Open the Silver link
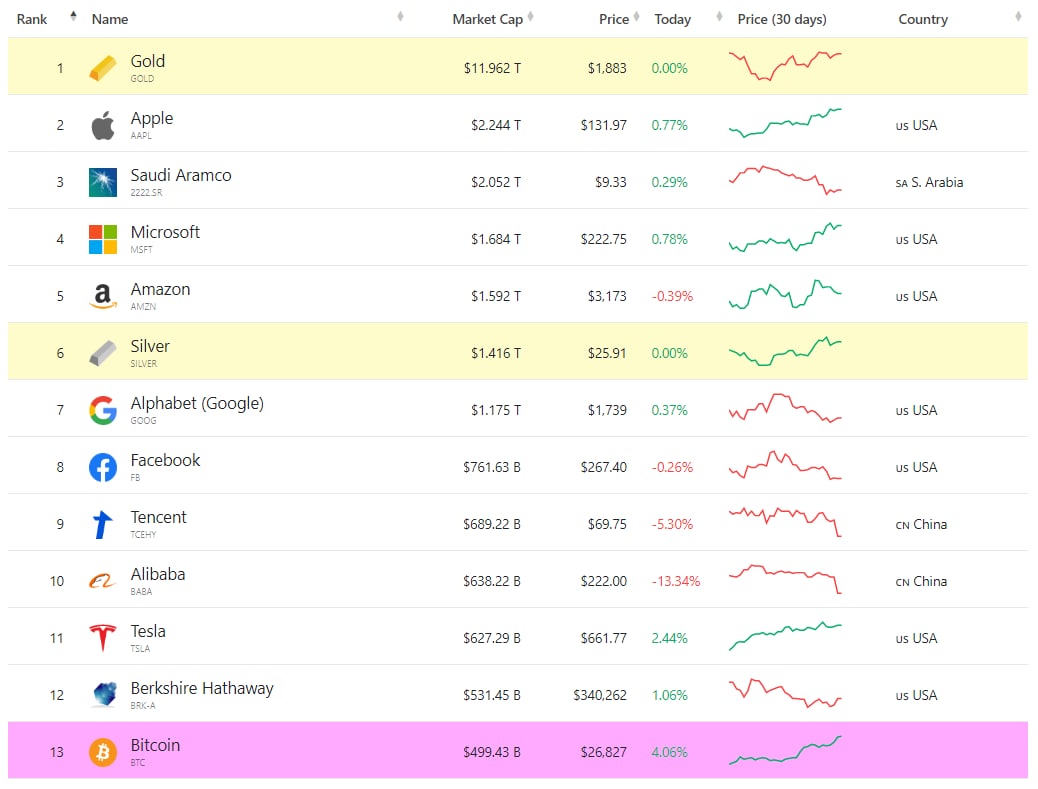The image size is (1038, 789). pyautogui.click(x=150, y=346)
